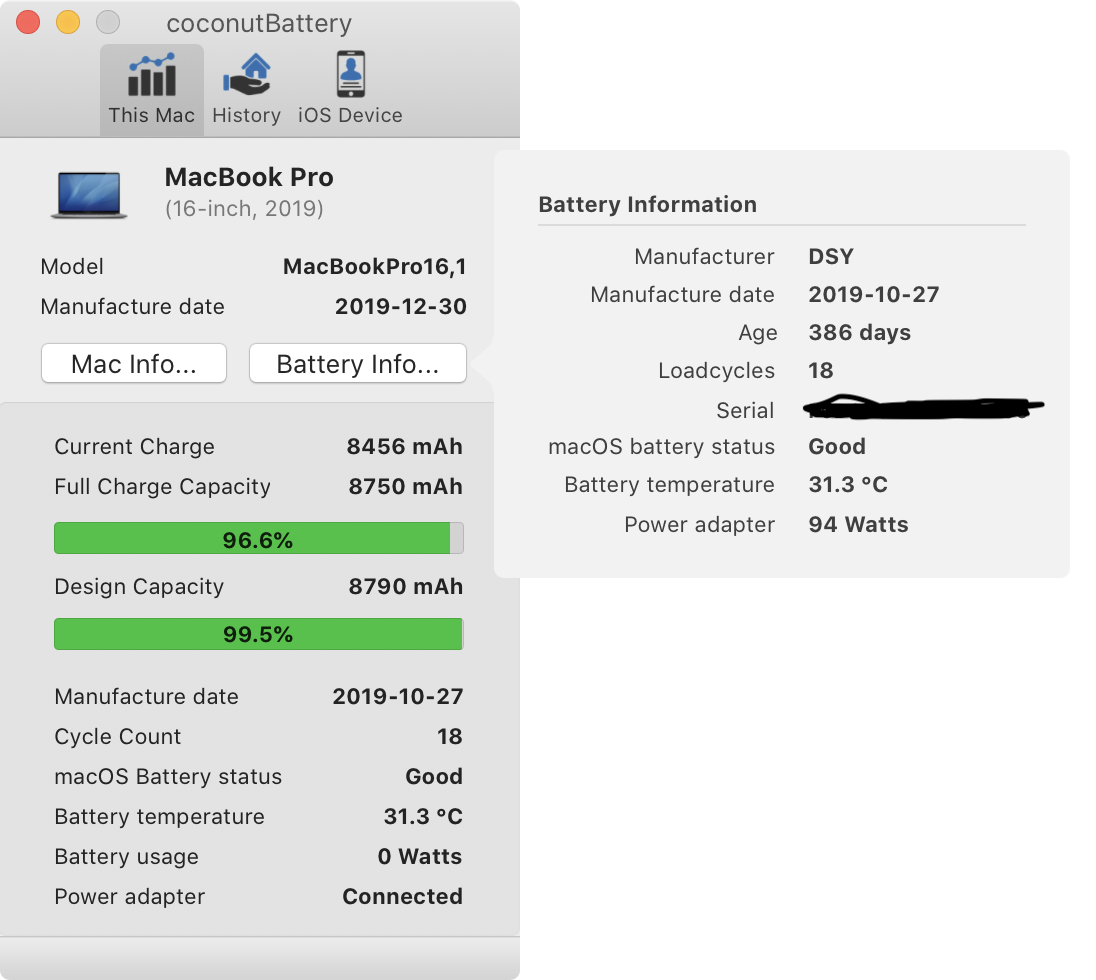Select the DSY manufacturer value
The image size is (1096, 980).
831,257
